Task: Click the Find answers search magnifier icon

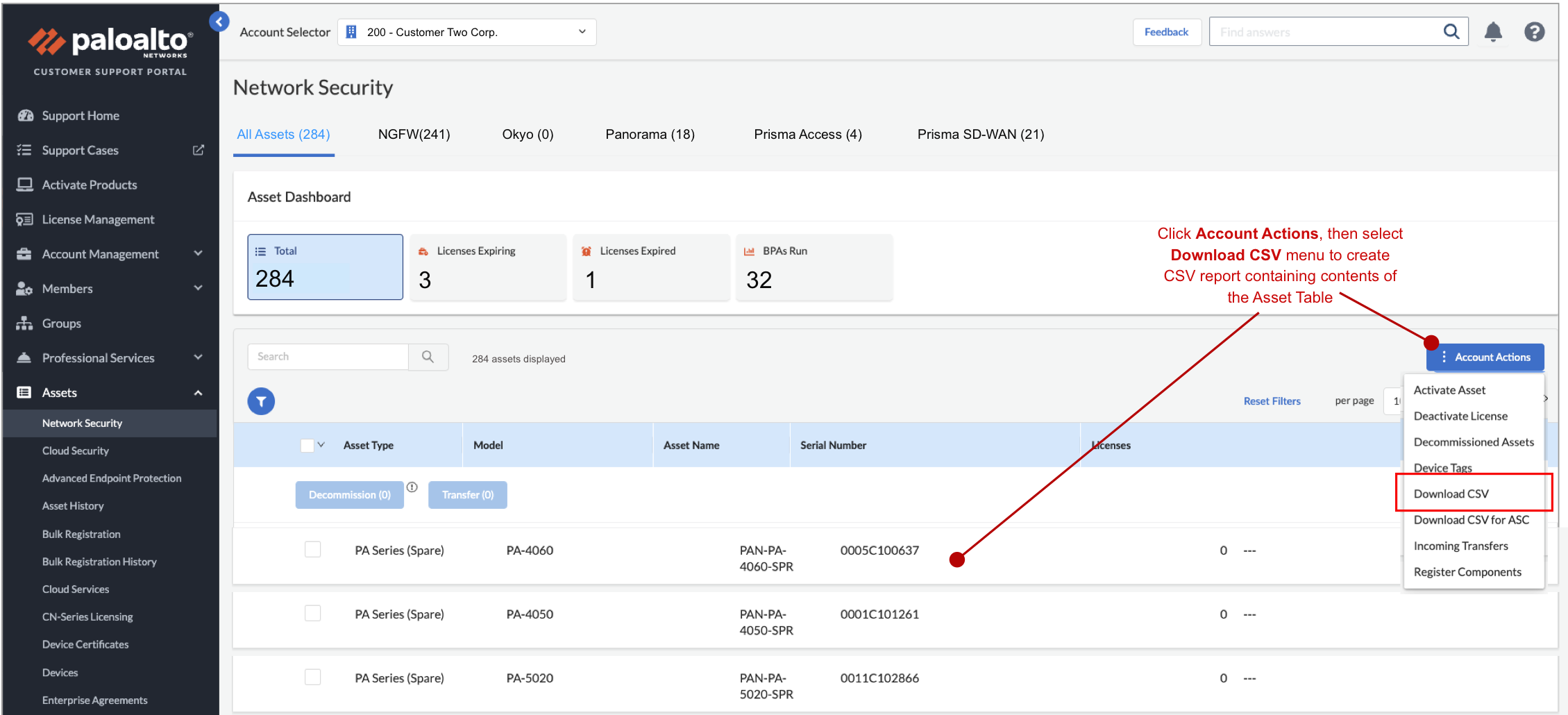Action: click(x=1451, y=32)
